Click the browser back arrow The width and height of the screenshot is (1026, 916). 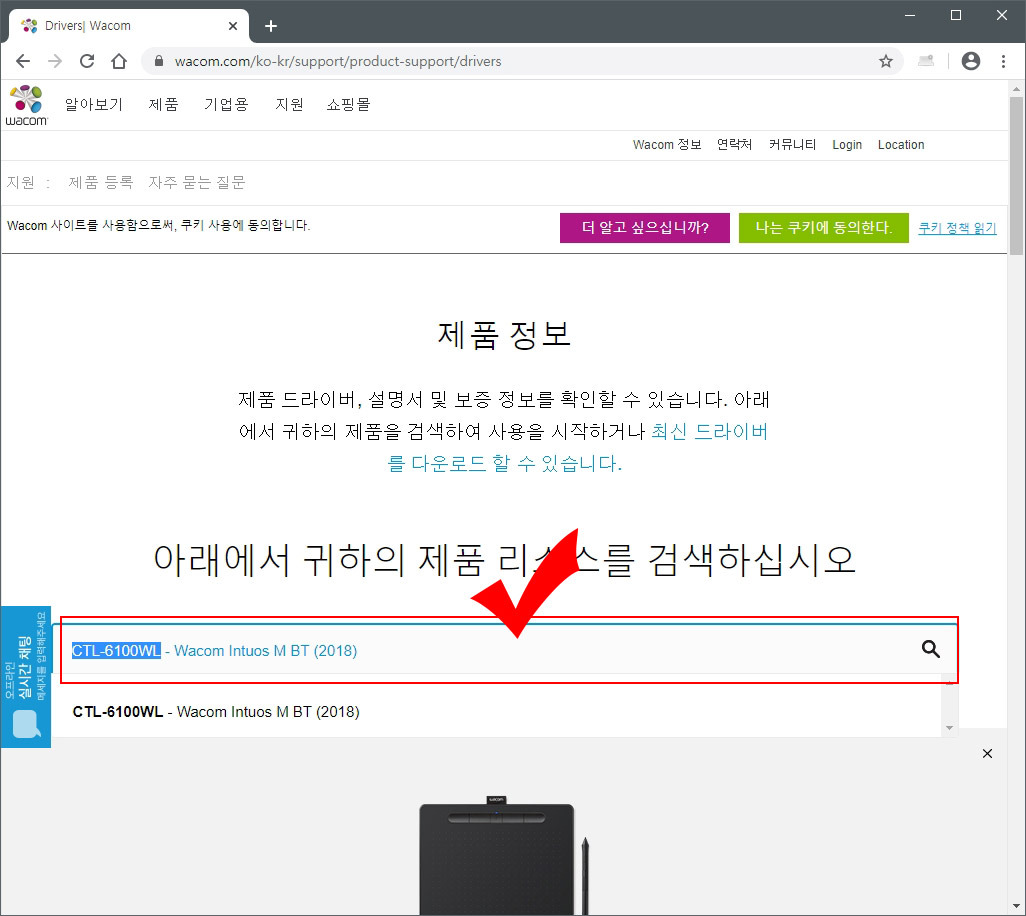23,62
